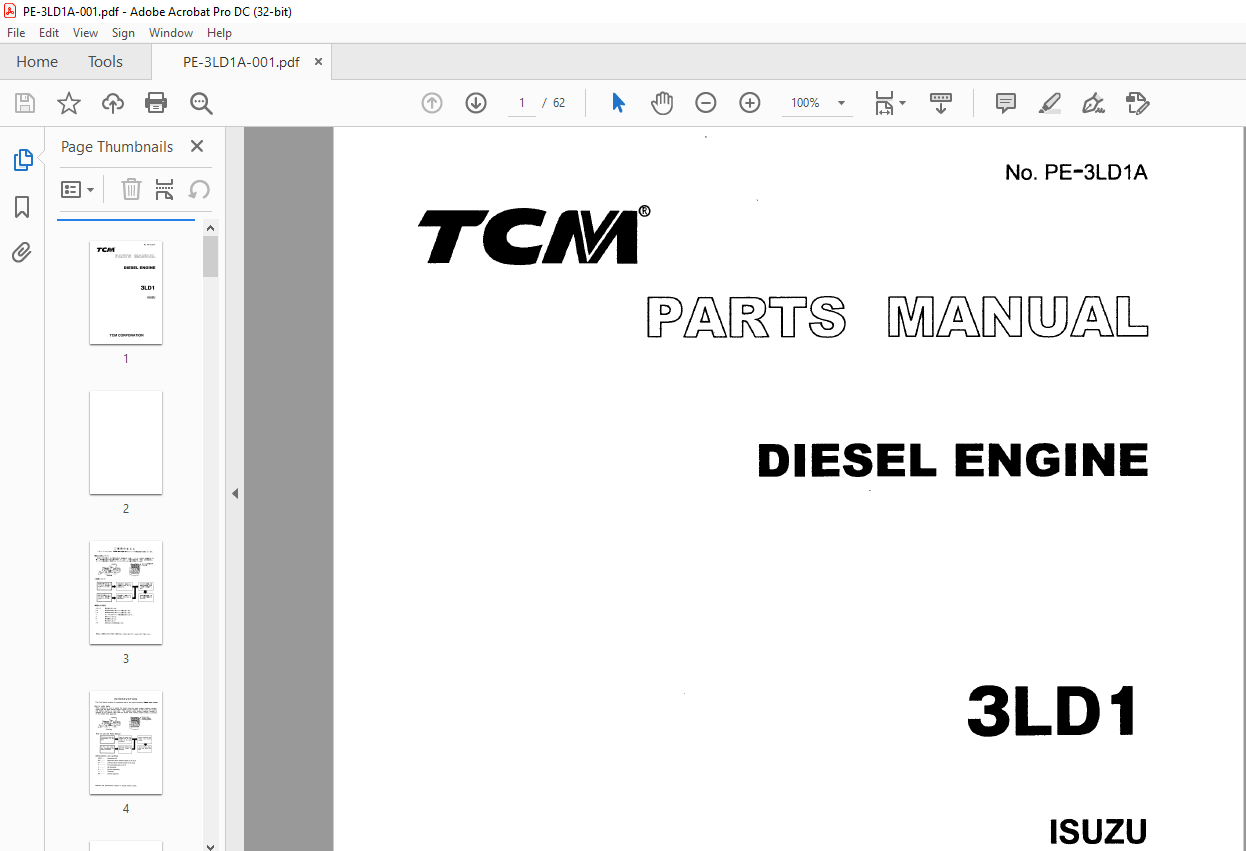This screenshot has width=1246, height=851.
Task: Switch to the Tools tab
Action: [105, 62]
